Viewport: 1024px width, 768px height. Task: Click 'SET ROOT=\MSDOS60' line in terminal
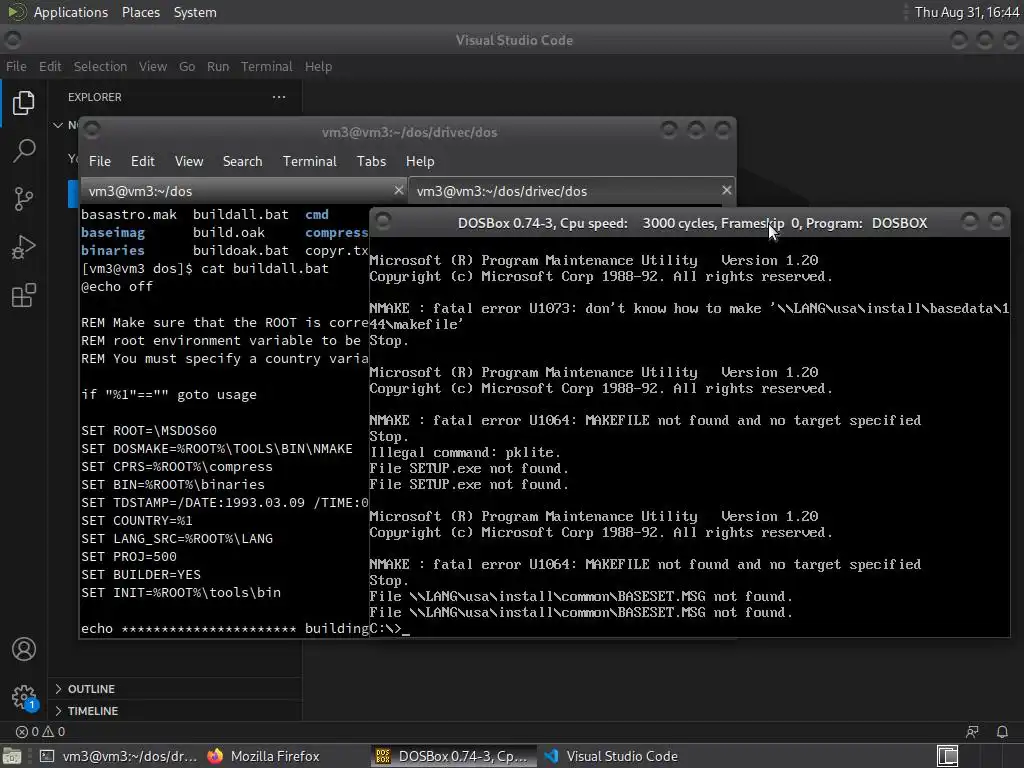point(149,430)
